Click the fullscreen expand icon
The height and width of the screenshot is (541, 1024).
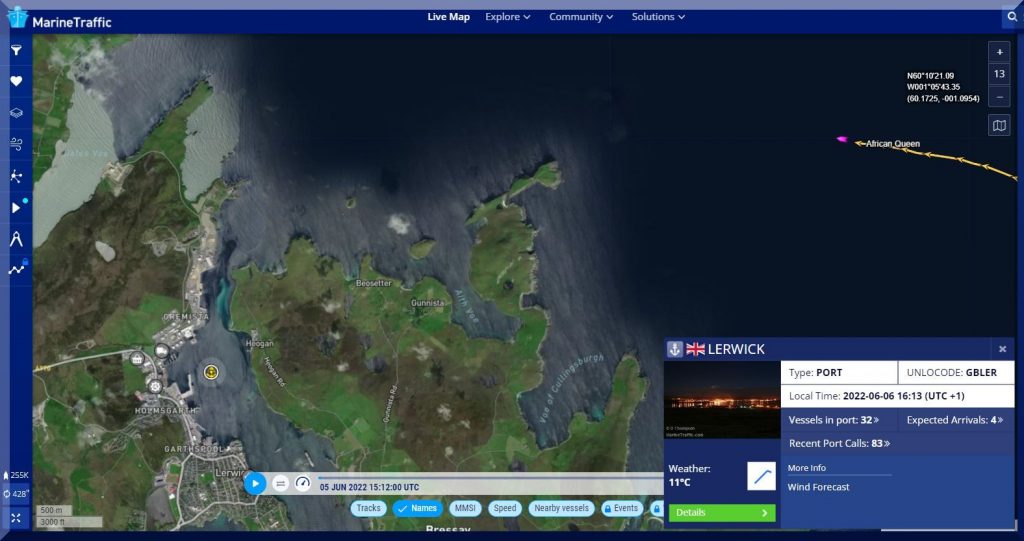16,518
